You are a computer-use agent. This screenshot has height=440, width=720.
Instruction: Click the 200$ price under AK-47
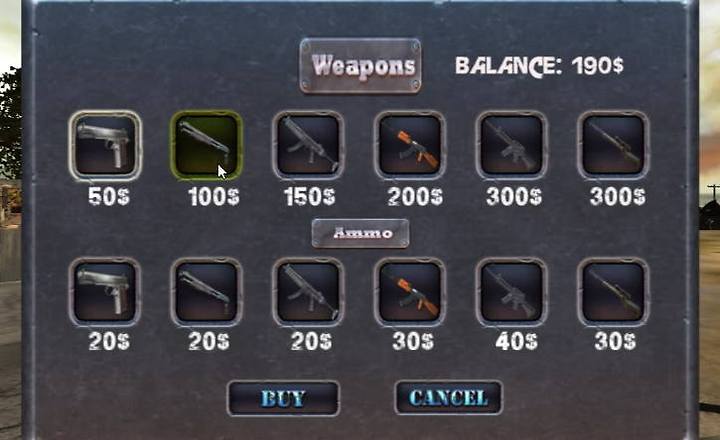[x=415, y=197]
